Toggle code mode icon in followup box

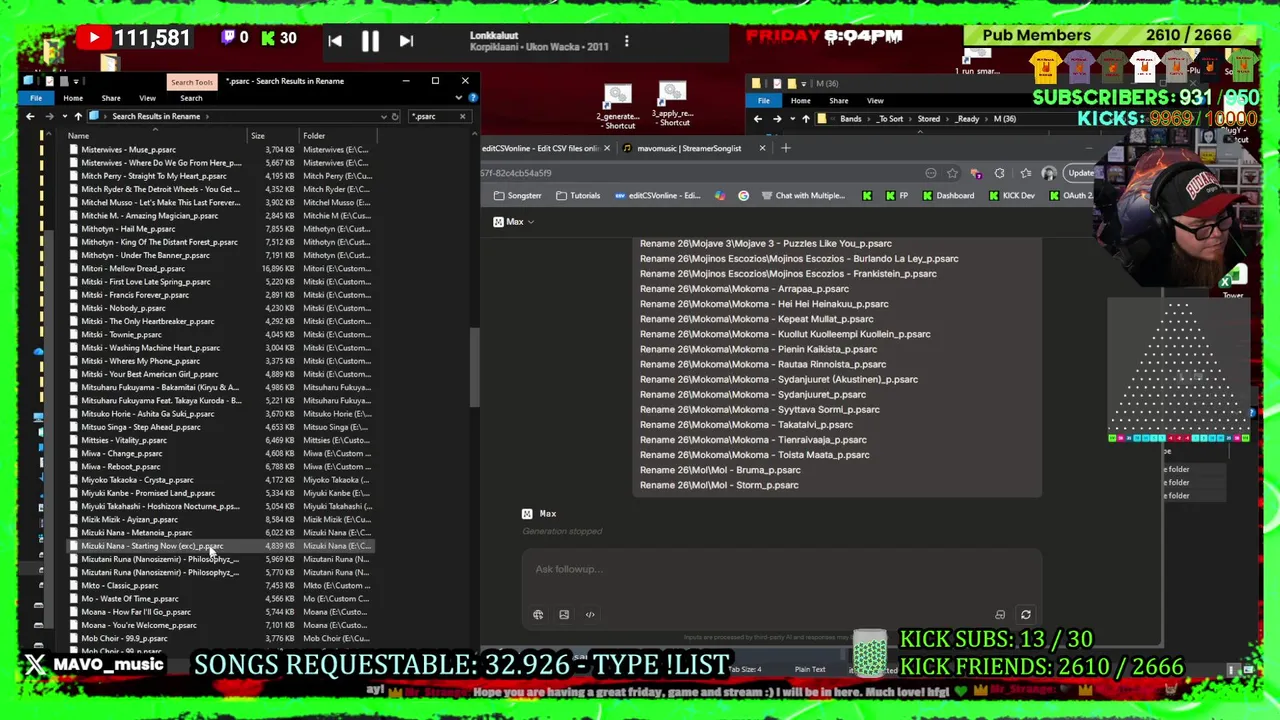point(590,615)
